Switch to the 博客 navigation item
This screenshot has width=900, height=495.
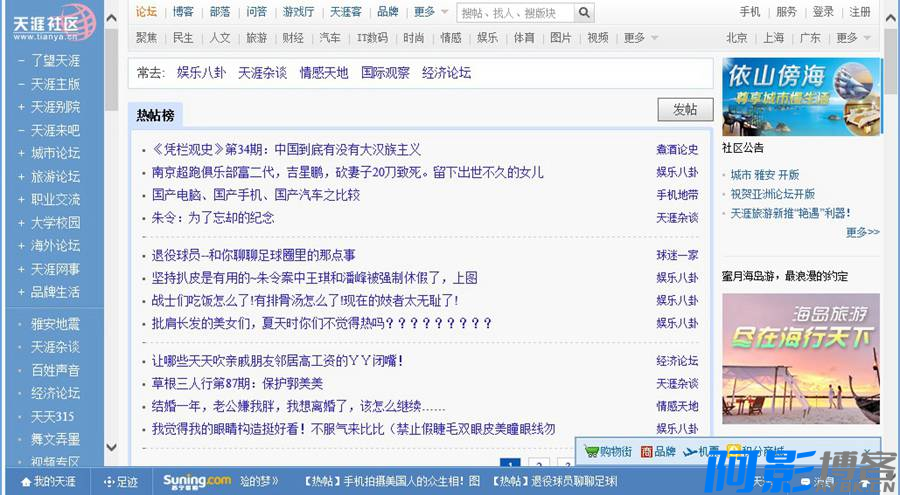183,12
